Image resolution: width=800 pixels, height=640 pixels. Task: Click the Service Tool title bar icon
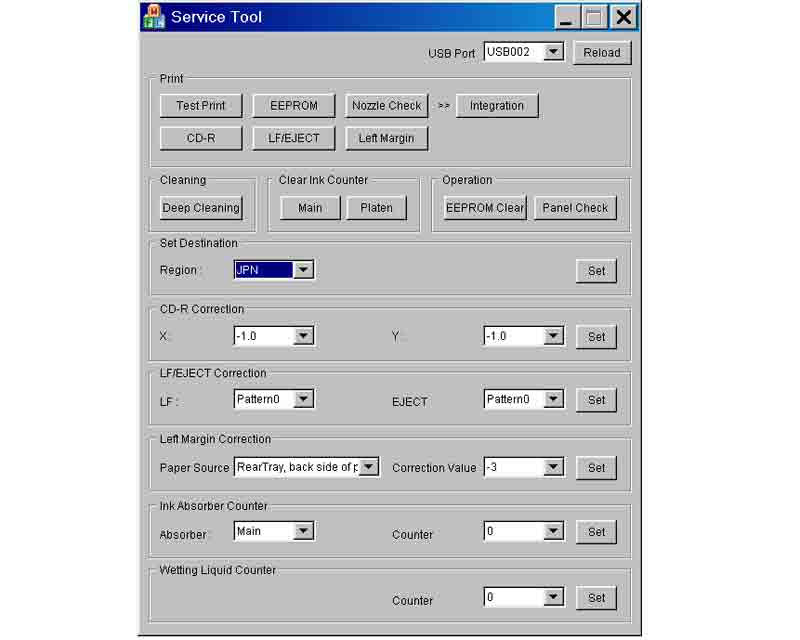click(154, 16)
